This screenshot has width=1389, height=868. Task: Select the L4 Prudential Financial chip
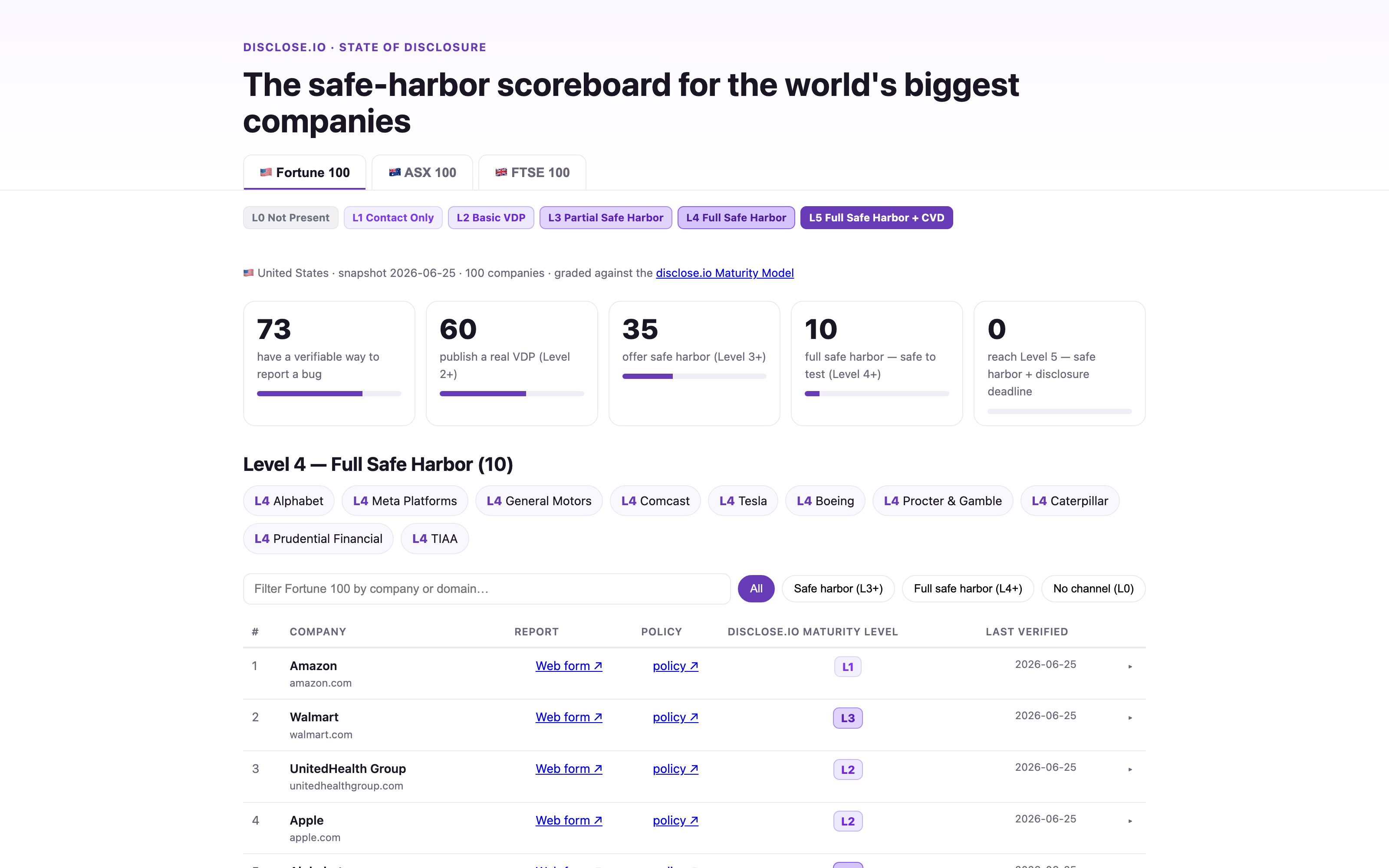pos(318,539)
